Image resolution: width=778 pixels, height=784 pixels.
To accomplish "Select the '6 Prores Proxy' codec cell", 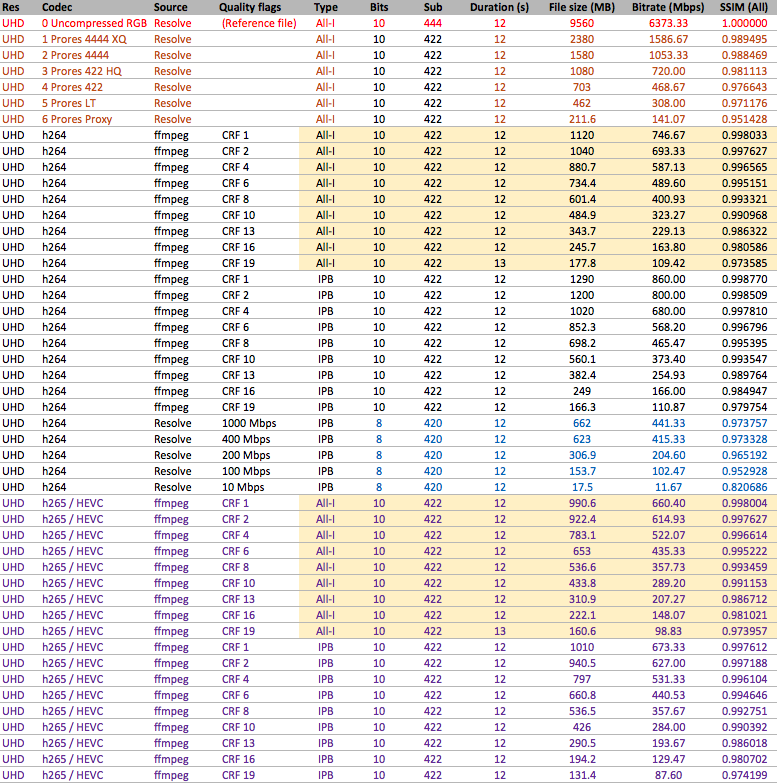I will click(x=77, y=120).
